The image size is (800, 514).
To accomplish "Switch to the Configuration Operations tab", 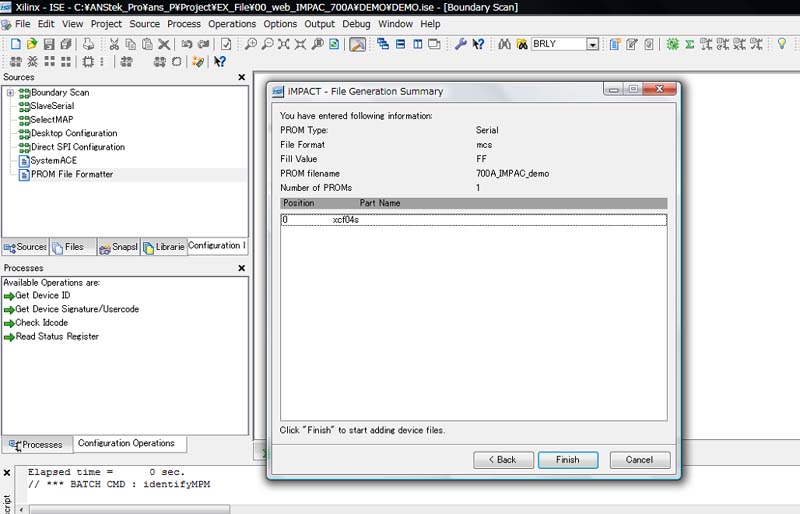I will click(130, 444).
